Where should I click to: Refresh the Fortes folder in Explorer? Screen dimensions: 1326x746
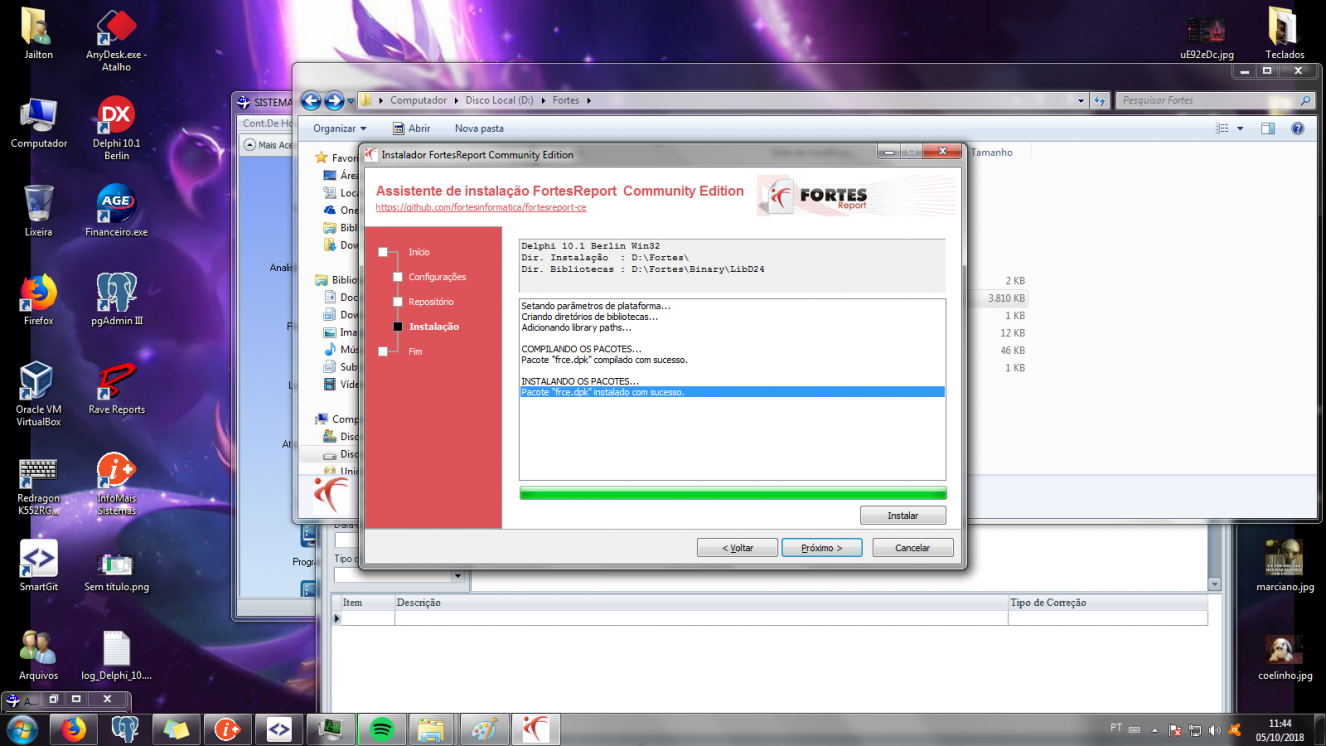click(1099, 100)
